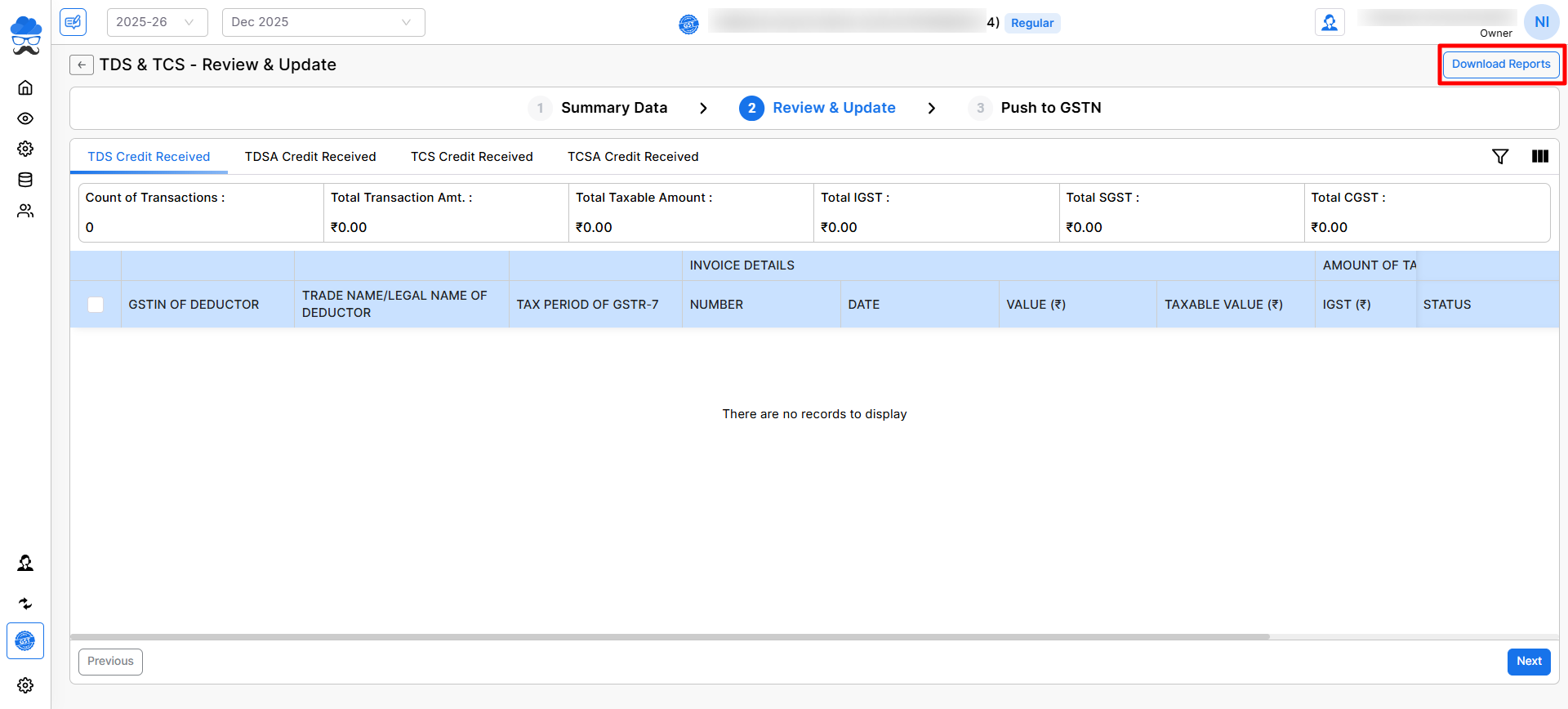Click the filter funnel icon

(1500, 156)
